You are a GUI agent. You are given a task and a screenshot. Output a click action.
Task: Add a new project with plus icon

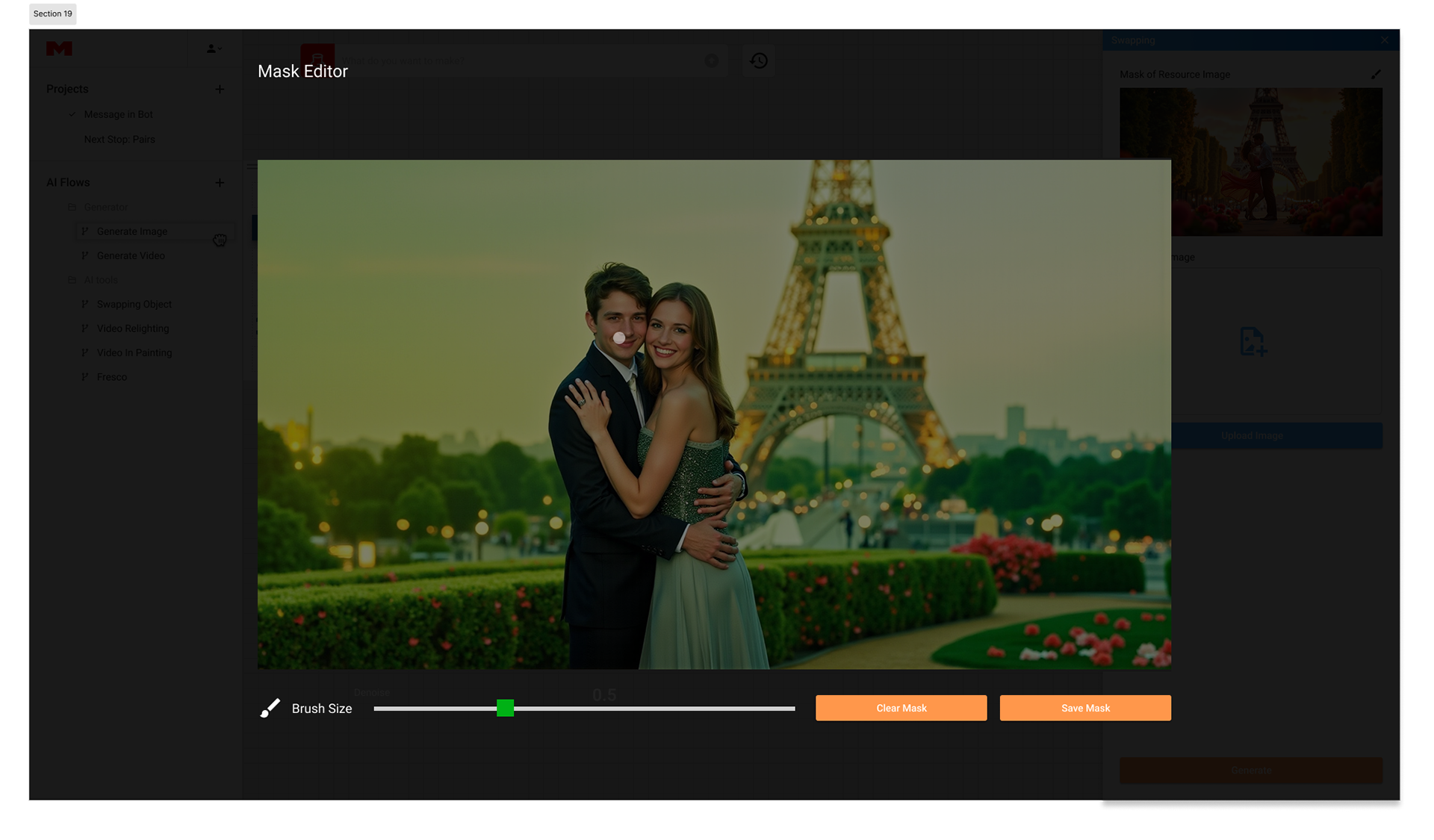click(x=220, y=89)
